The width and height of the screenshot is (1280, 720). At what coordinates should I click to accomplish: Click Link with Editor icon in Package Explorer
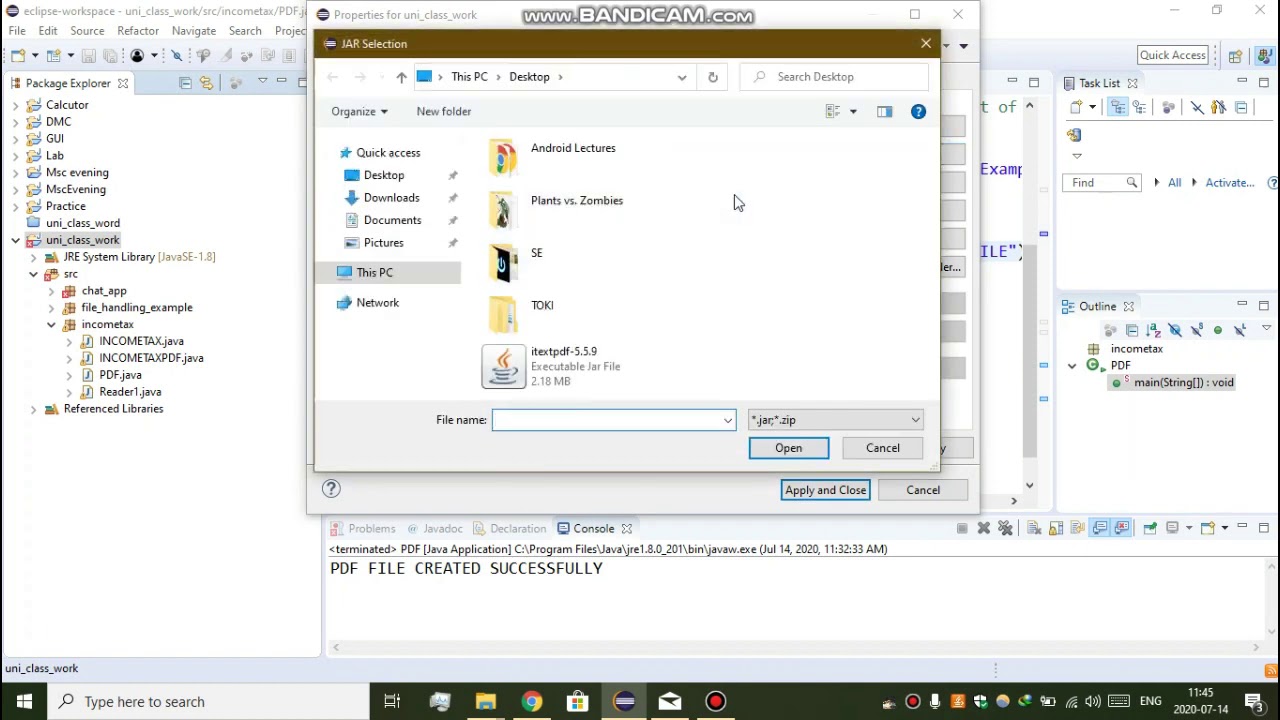(x=206, y=83)
